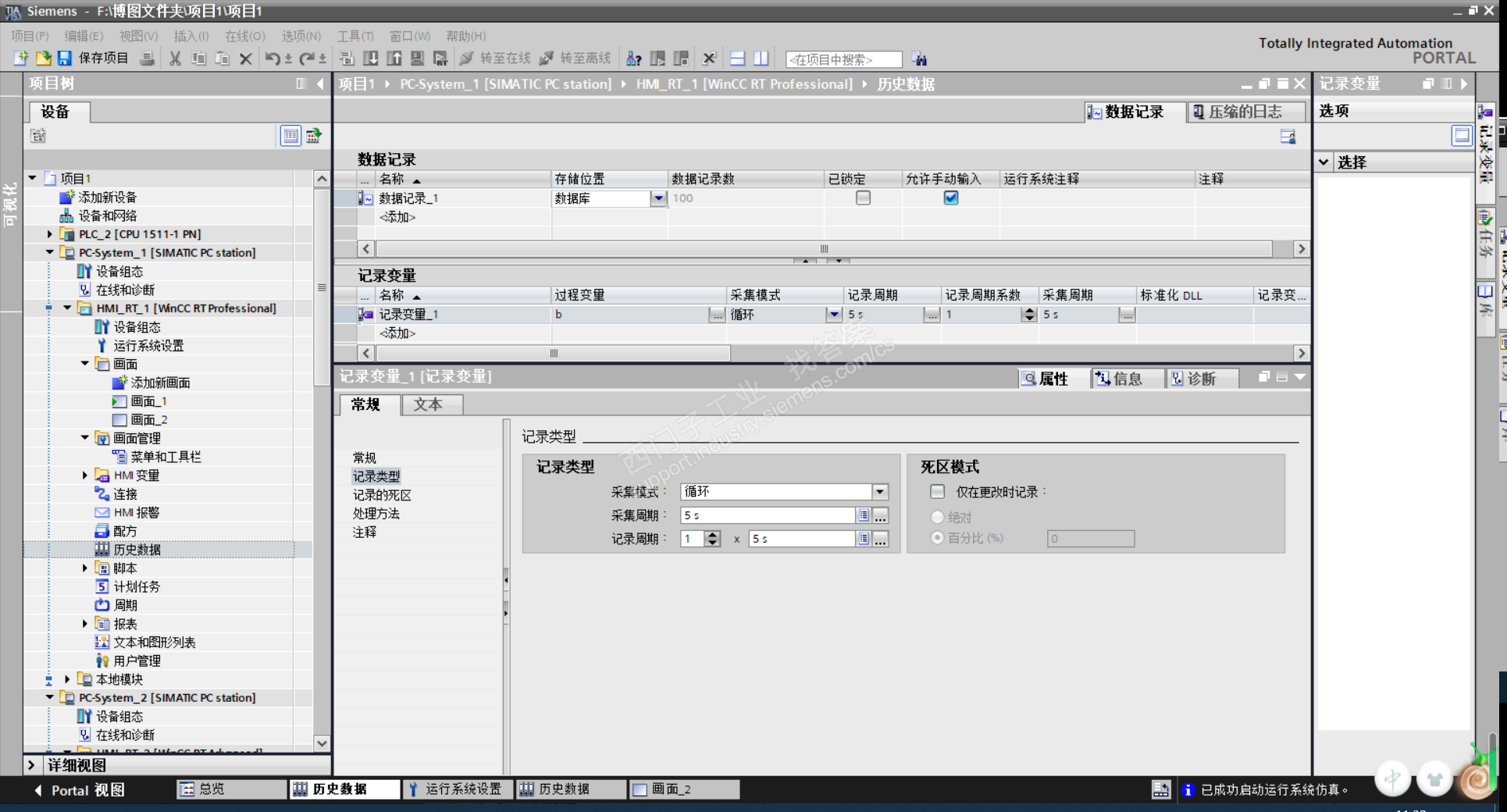Click the paste icon in the toolbar
This screenshot has width=1507, height=812.
[x=223, y=59]
